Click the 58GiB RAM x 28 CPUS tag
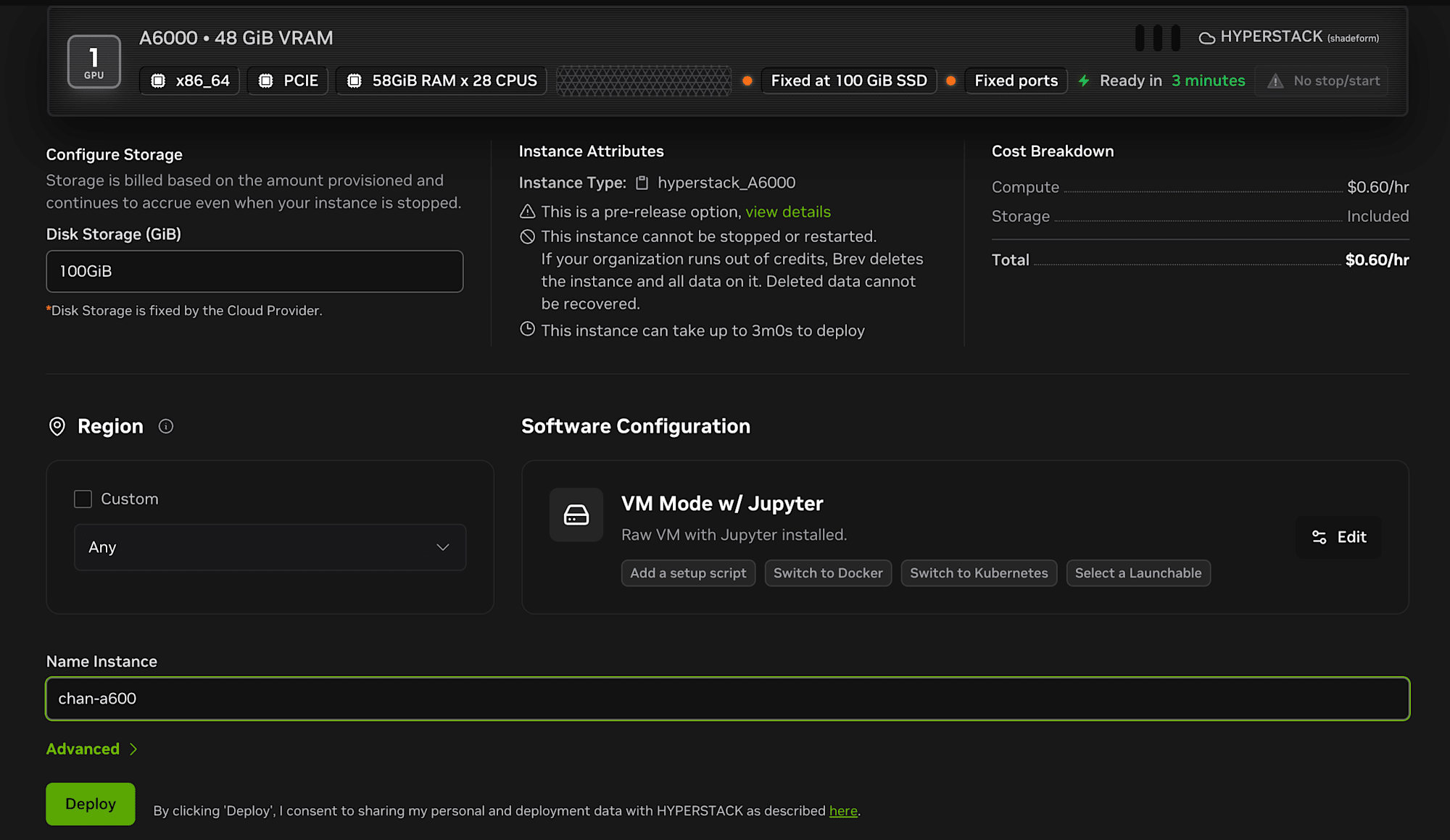Image resolution: width=1450 pixels, height=840 pixels. (442, 81)
